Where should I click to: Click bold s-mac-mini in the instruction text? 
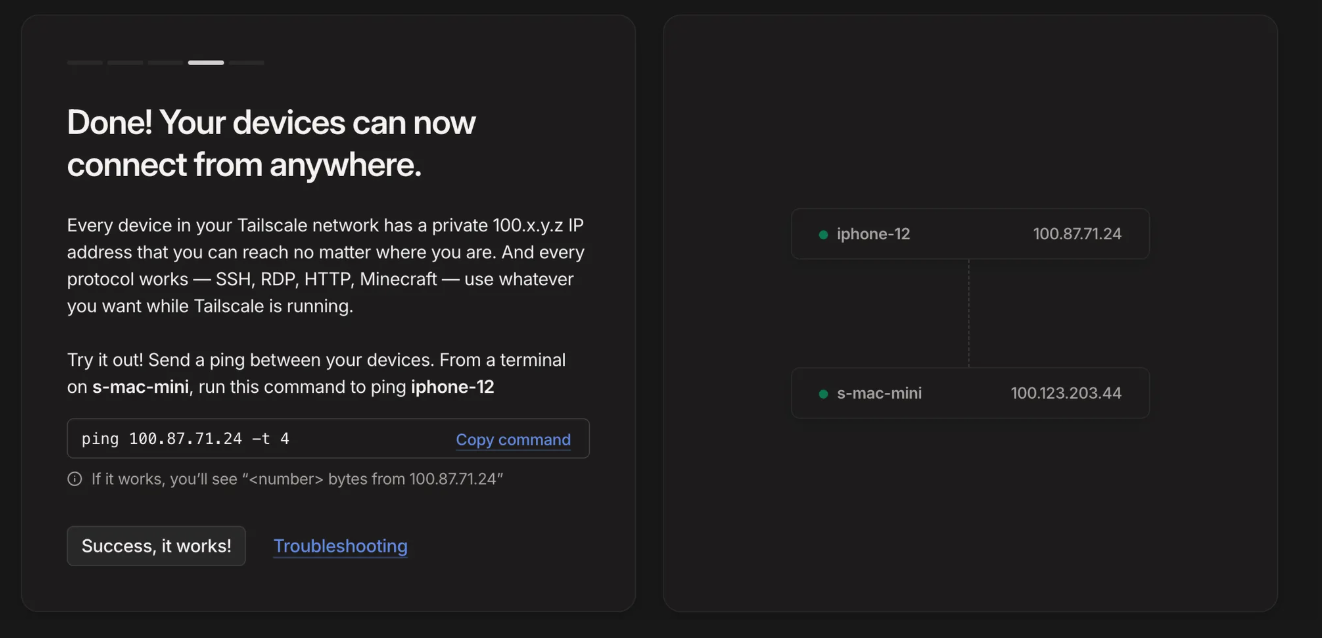141,387
